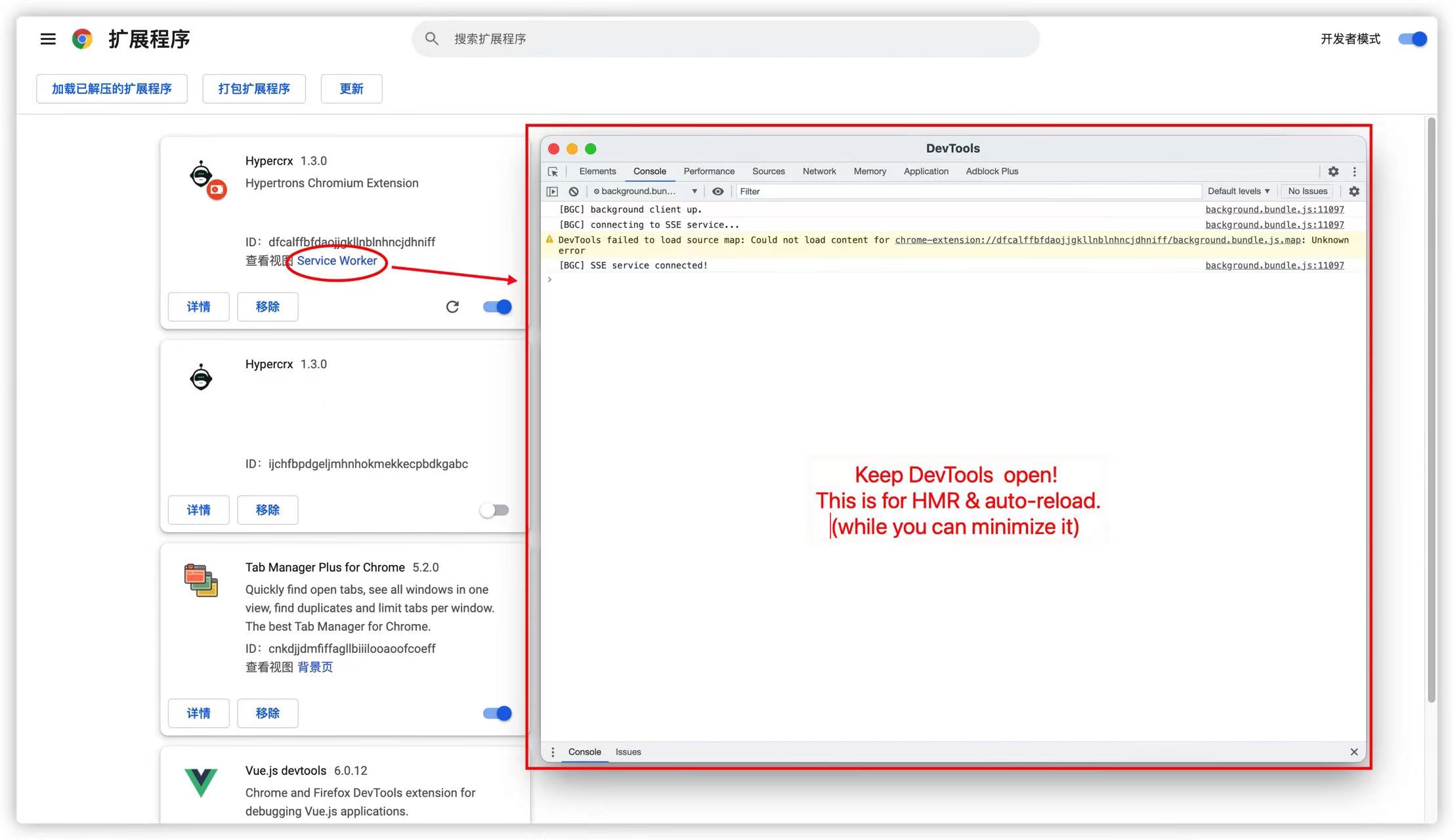Open DevTools settings gear icon

point(1333,171)
